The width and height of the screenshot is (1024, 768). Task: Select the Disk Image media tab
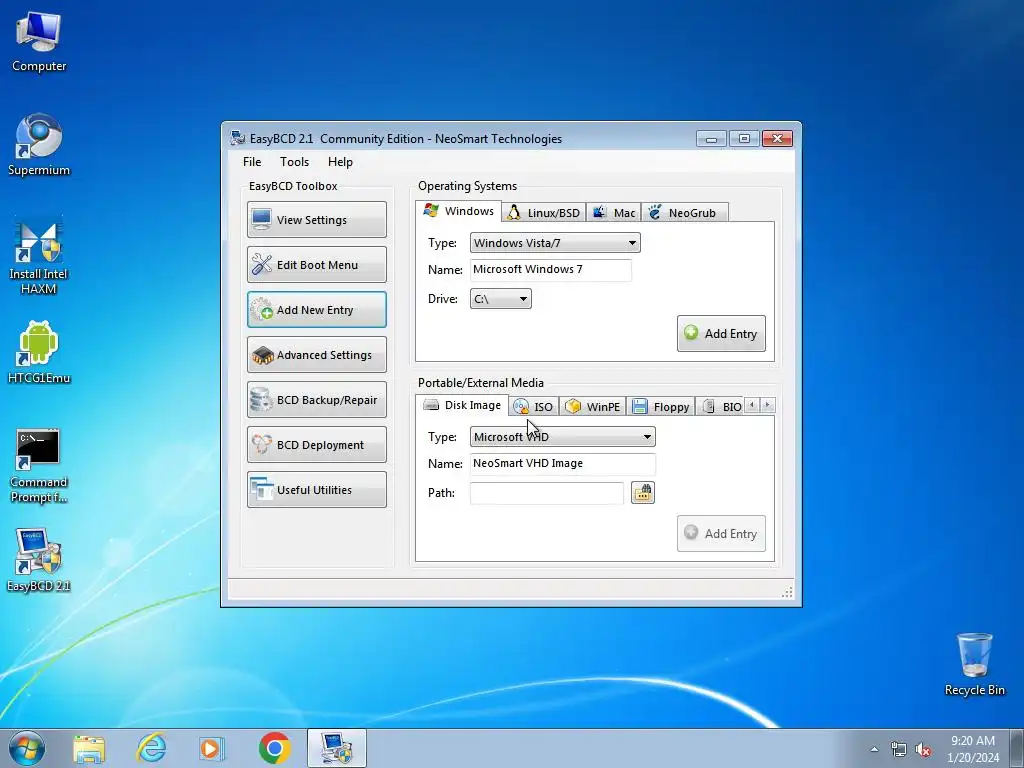(462, 405)
